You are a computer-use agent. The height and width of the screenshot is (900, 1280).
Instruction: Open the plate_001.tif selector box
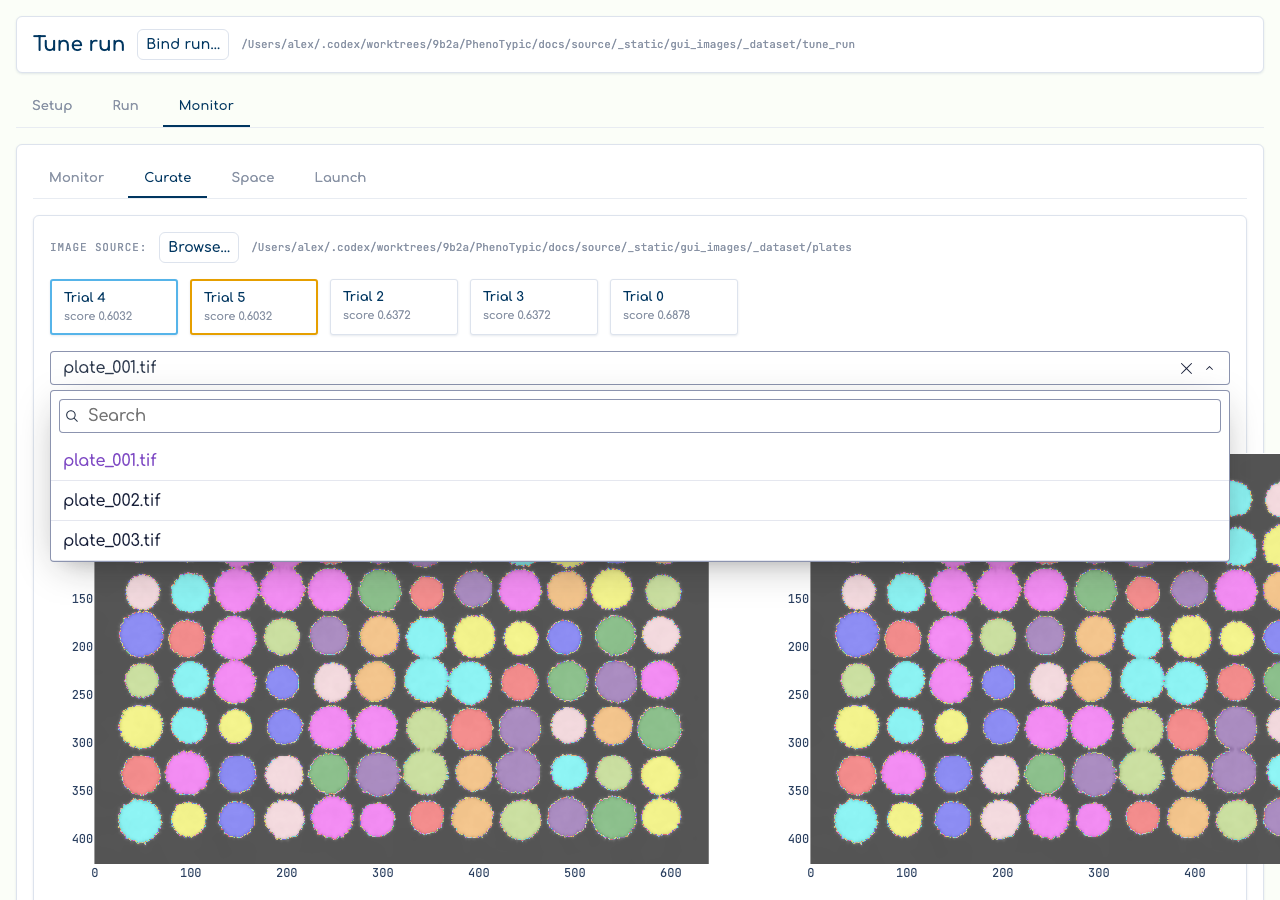click(x=640, y=368)
